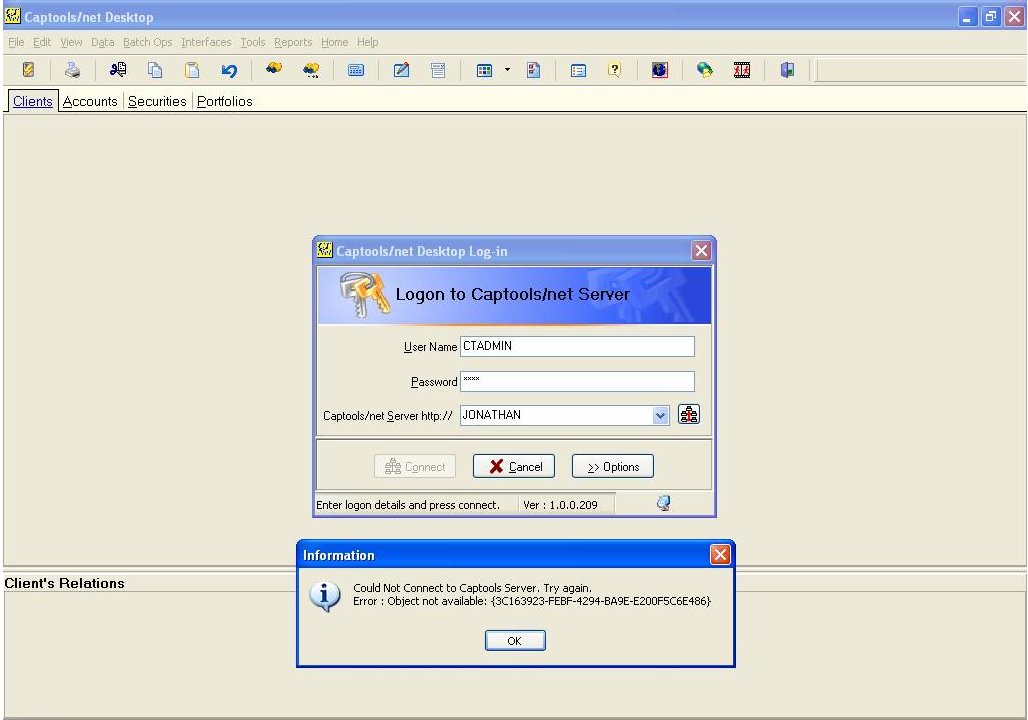This screenshot has width=1028, height=720.
Task: Click the clipboard paste toolbar icon
Action: [x=192, y=70]
